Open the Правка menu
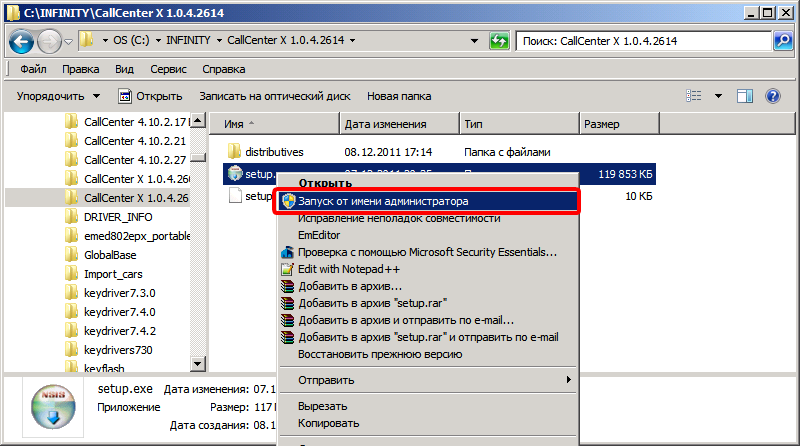Viewport: 800px width, 446px height. pyautogui.click(x=81, y=69)
